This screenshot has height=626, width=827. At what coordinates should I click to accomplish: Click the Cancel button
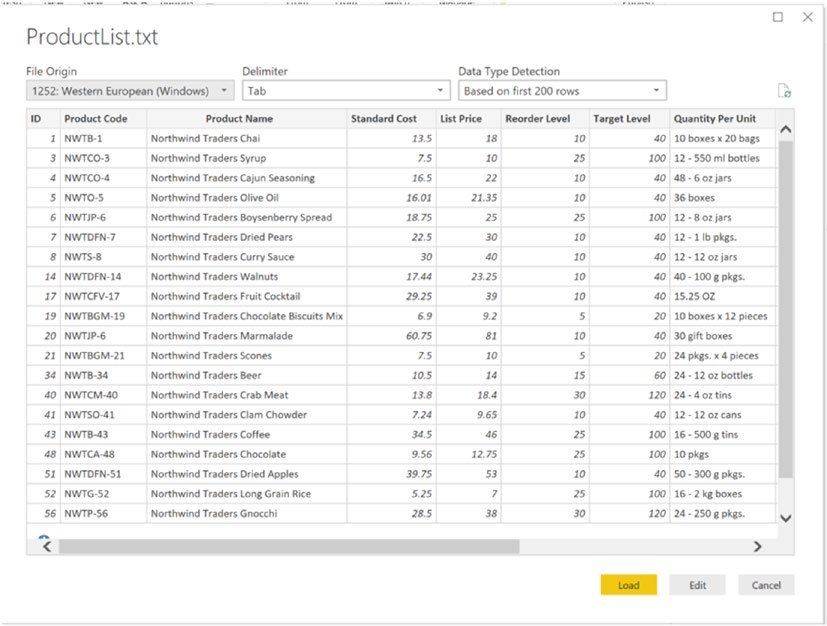pyautogui.click(x=766, y=585)
